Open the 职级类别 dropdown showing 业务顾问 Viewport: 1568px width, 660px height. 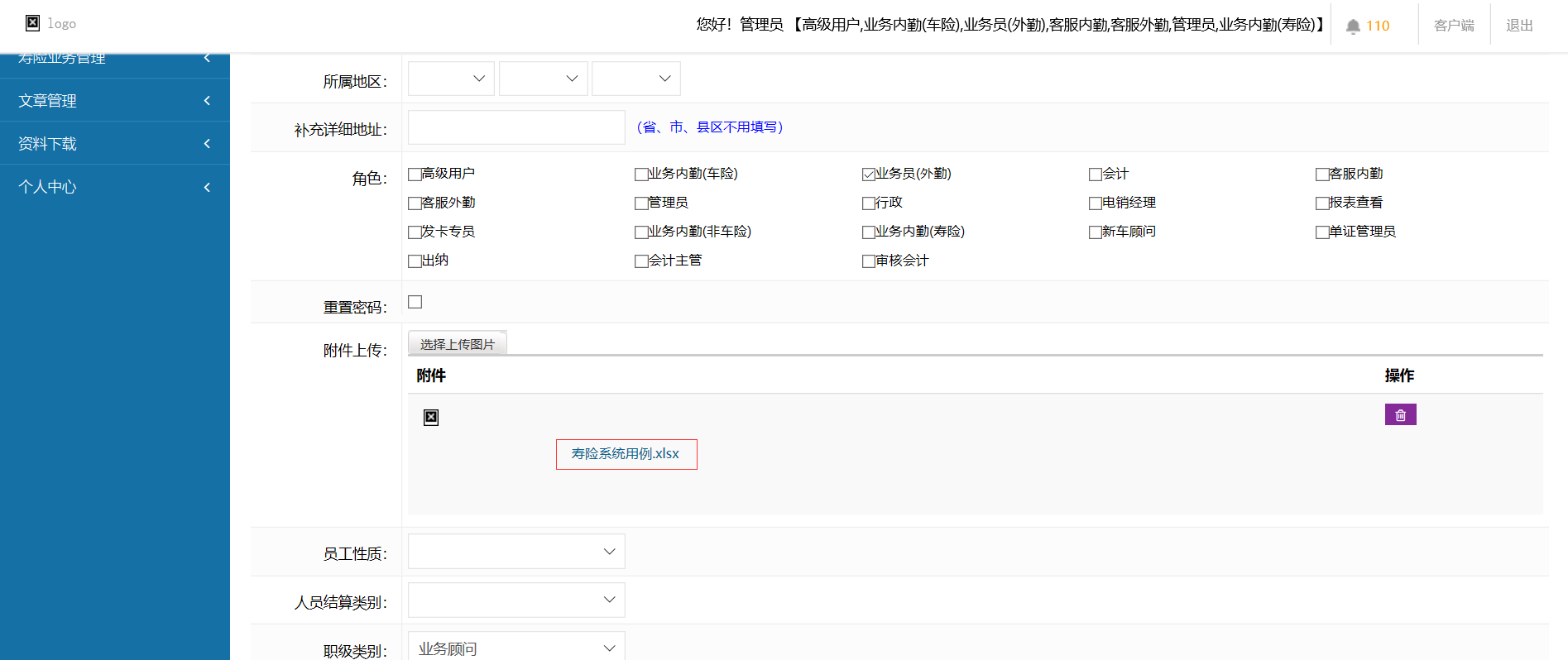click(x=516, y=648)
